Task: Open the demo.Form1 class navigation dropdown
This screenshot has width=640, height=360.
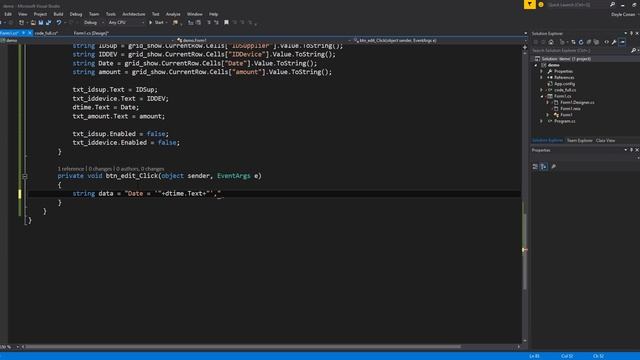Action: 263,40
